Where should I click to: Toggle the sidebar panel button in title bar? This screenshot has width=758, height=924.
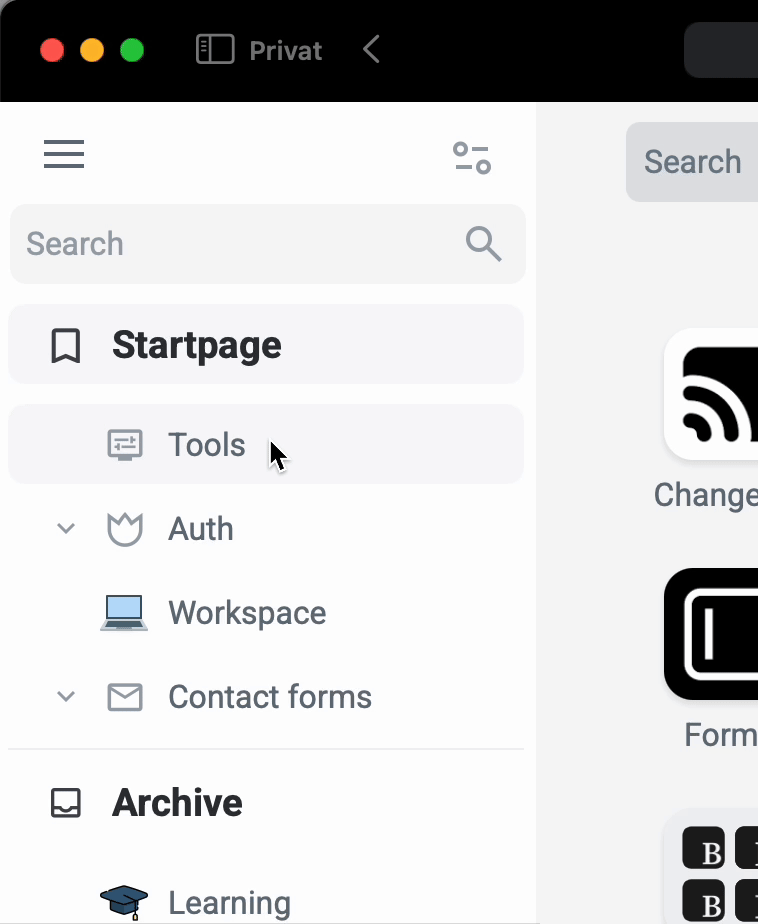215,50
